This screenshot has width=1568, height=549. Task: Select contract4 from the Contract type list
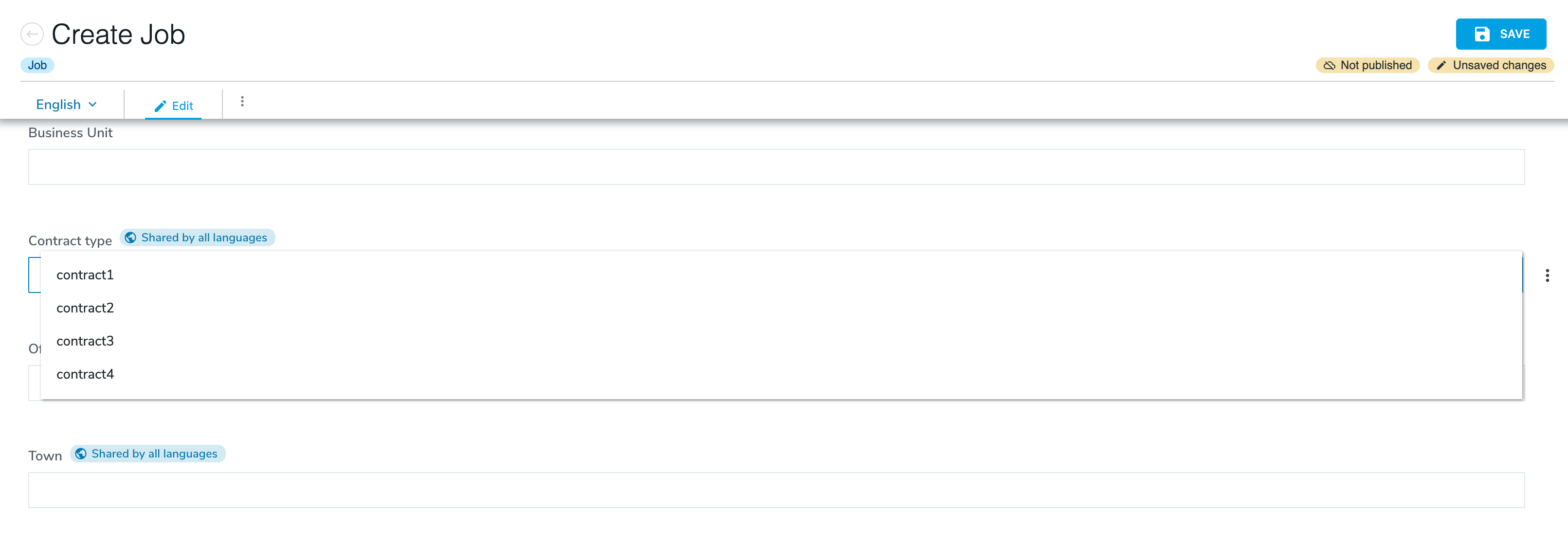[x=85, y=374]
